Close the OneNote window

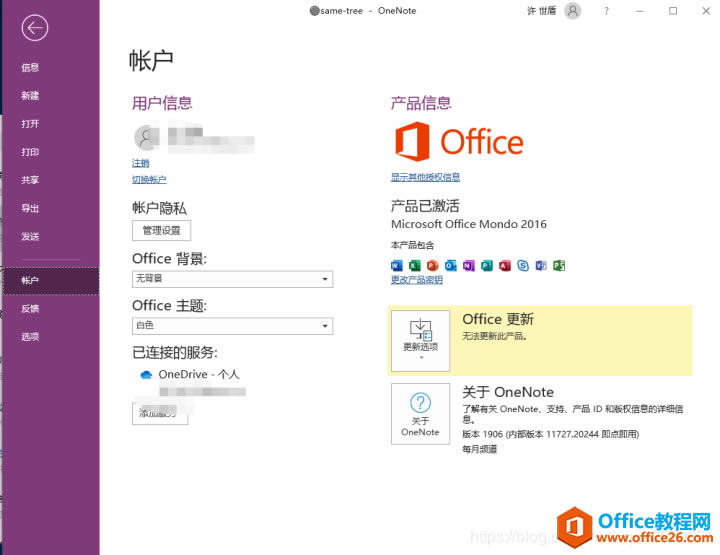tap(706, 11)
